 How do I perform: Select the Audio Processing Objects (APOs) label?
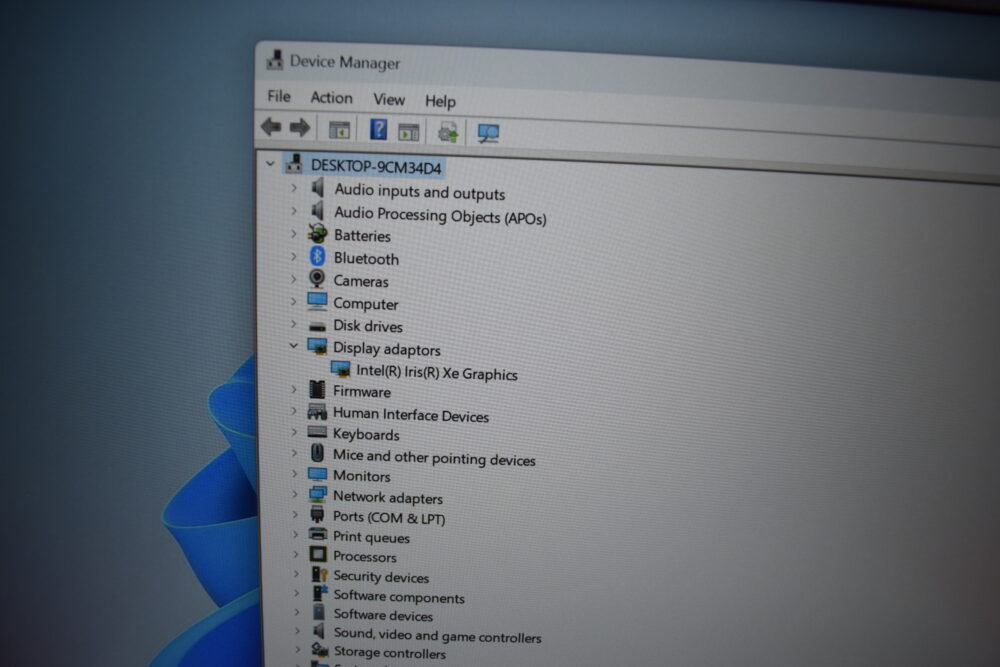(440, 216)
